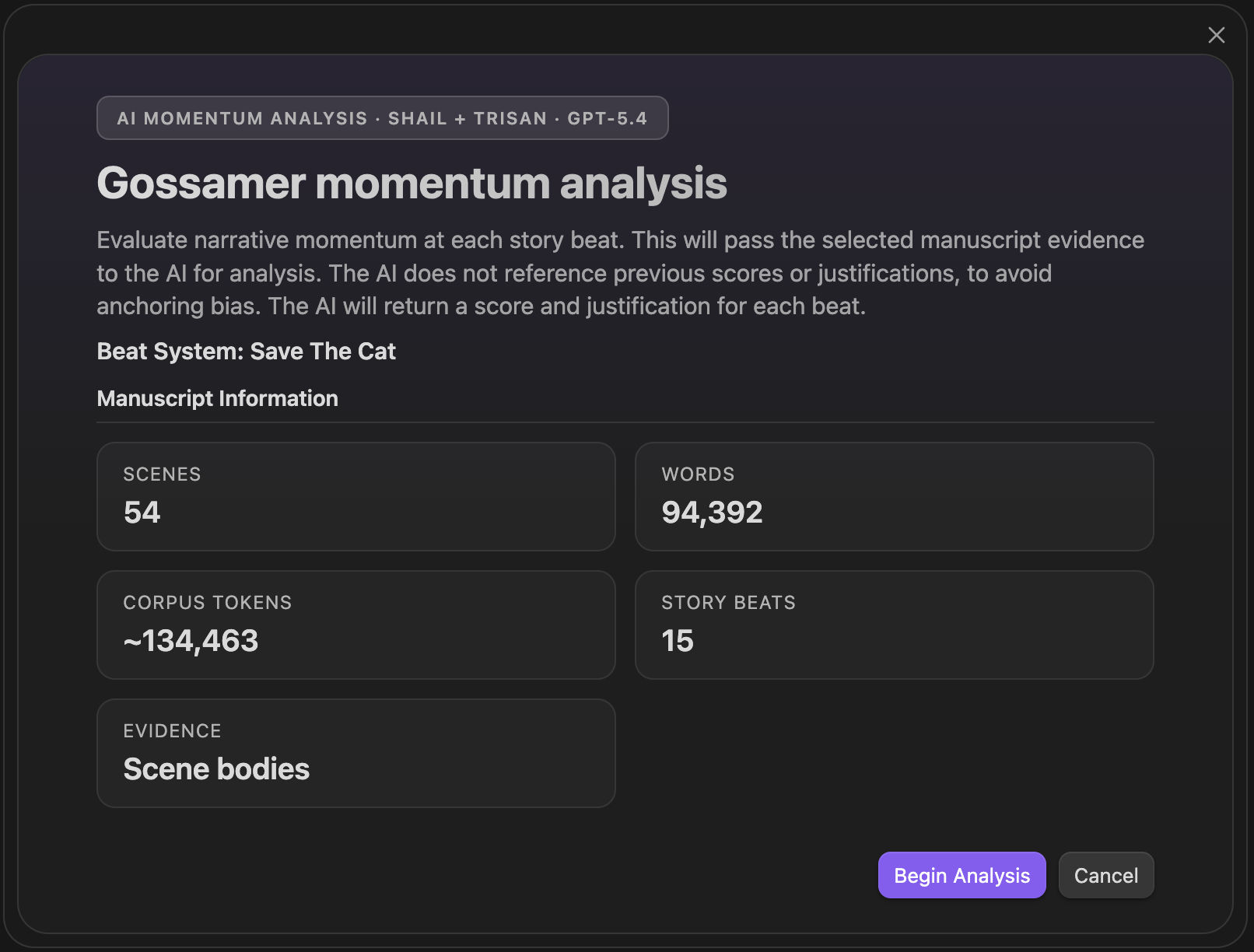Click the Story Beats value 15
The image size is (1254, 952).
[x=677, y=641]
